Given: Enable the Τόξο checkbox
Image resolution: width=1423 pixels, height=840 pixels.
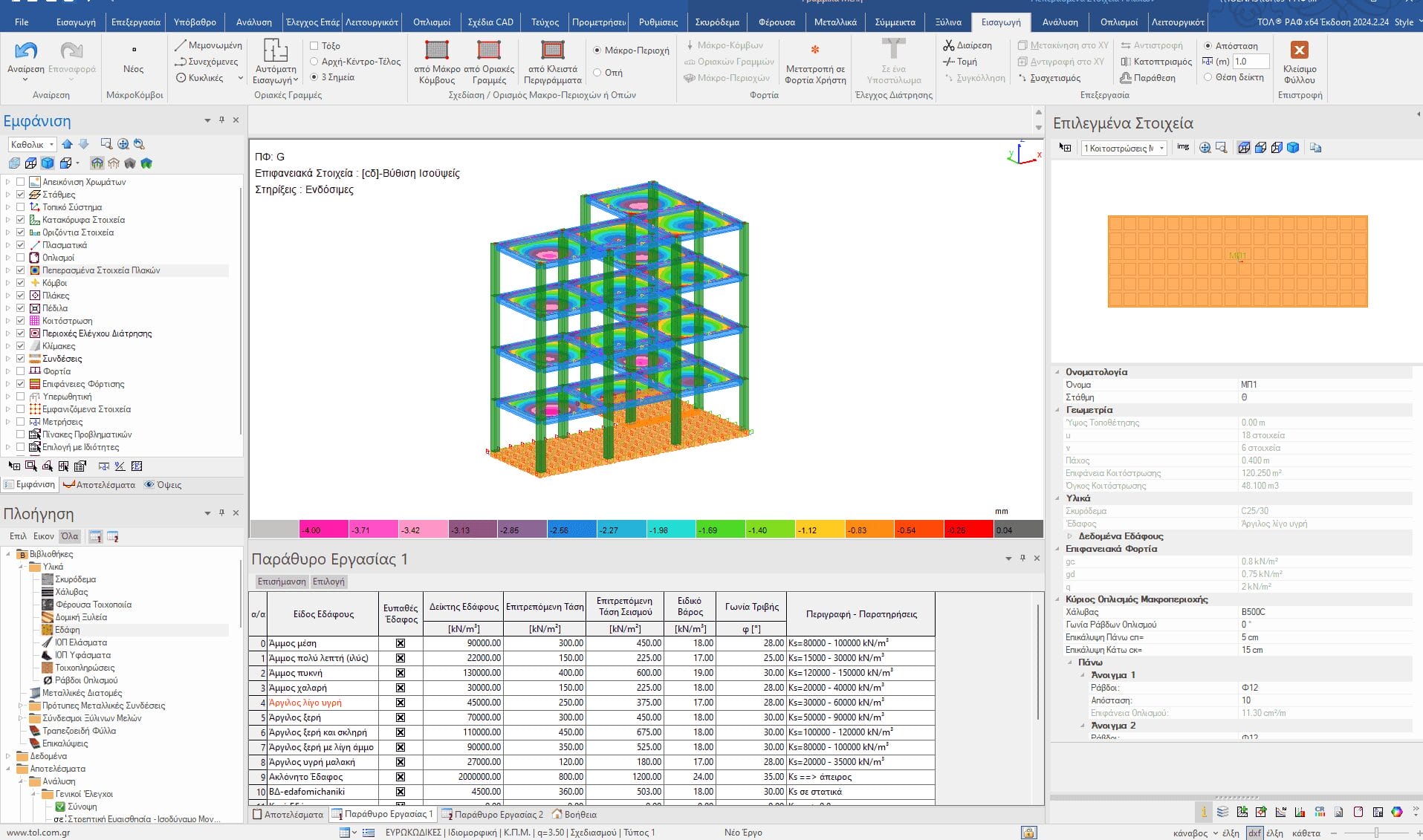Looking at the screenshot, I should point(314,46).
